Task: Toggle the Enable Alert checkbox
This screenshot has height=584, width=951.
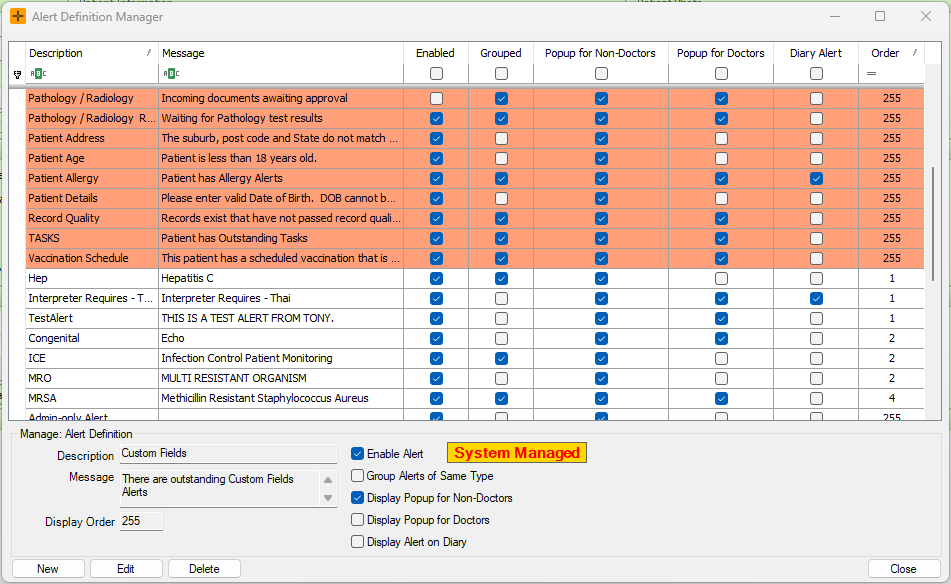Action: point(358,454)
